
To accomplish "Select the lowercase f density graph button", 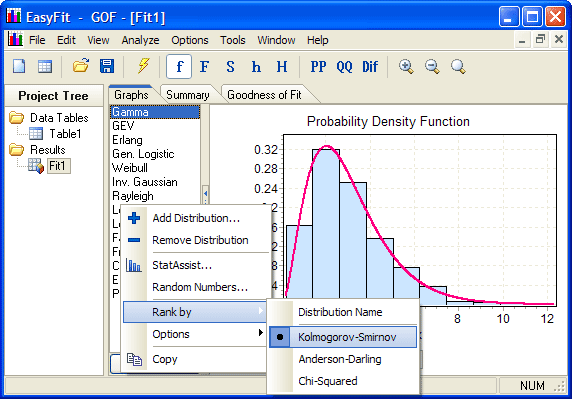I will pyautogui.click(x=179, y=67).
